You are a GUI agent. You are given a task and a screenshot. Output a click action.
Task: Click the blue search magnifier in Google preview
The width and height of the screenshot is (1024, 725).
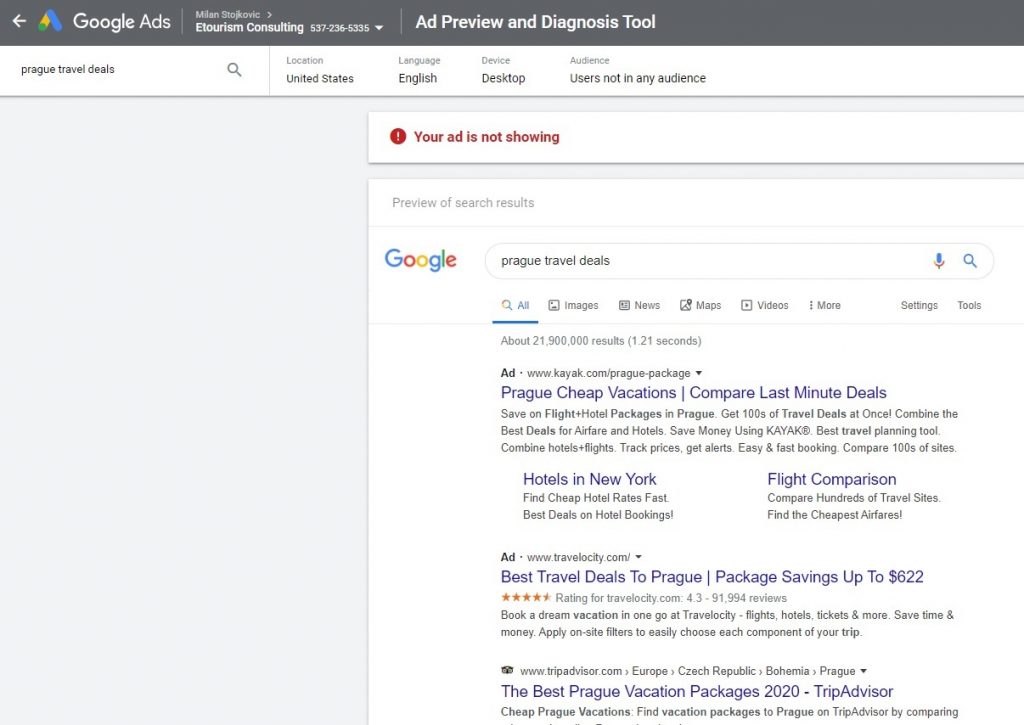(970, 261)
